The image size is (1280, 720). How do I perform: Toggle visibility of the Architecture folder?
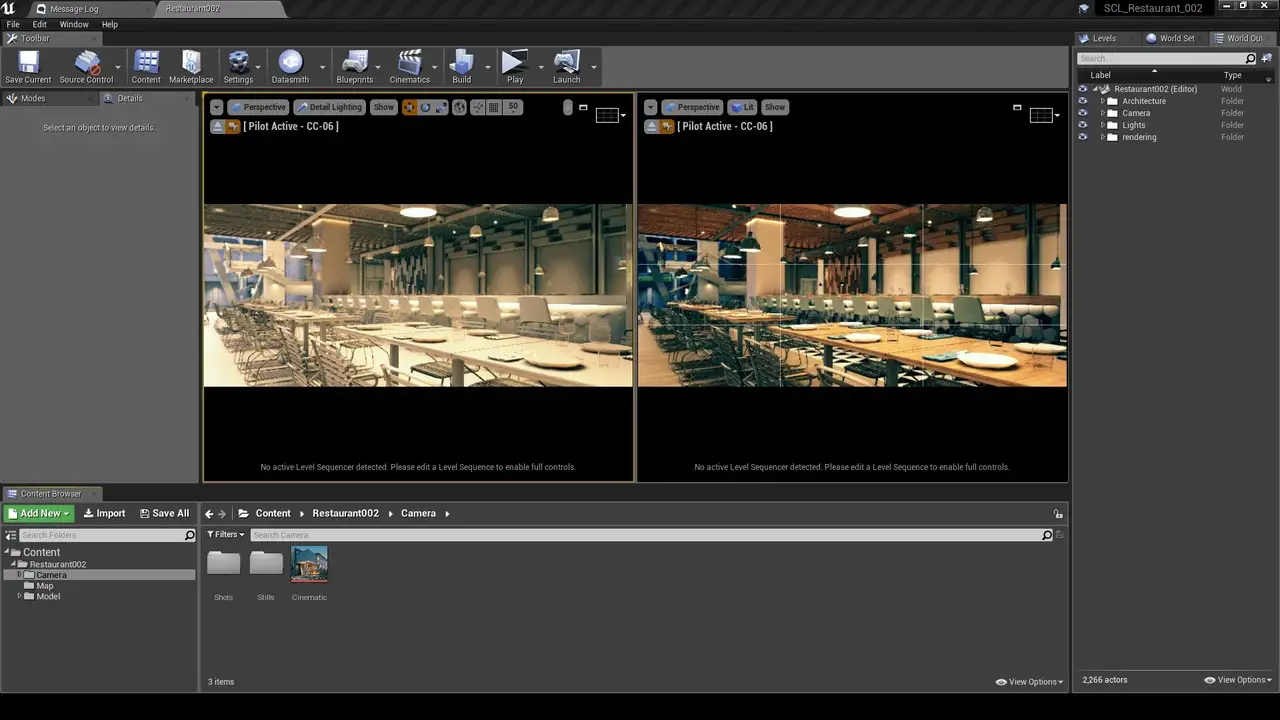[1082, 101]
